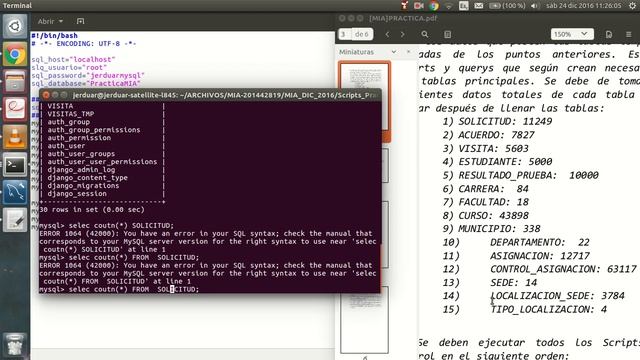Open file options icon in PDF viewer

(x=609, y=35)
